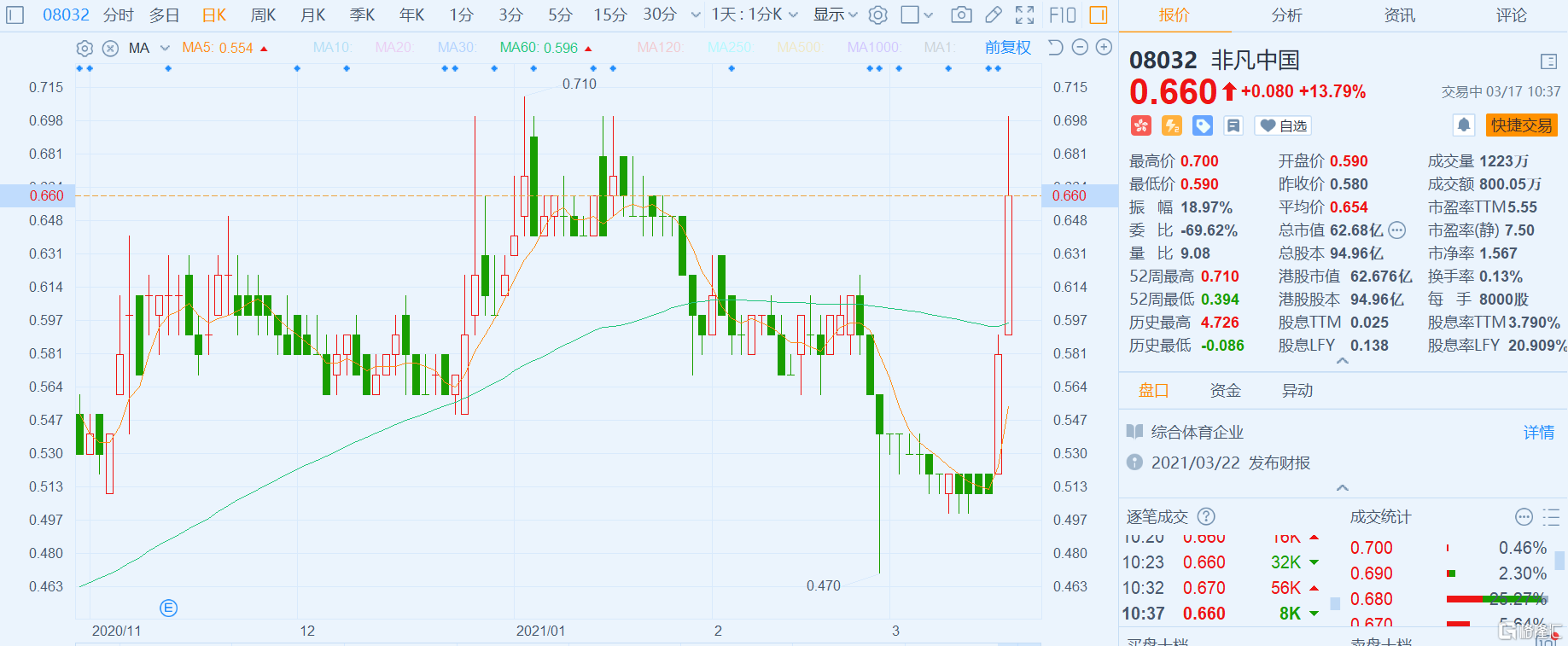Select the drawing pencil tool
This screenshot has height=646, width=1568.
[994, 15]
